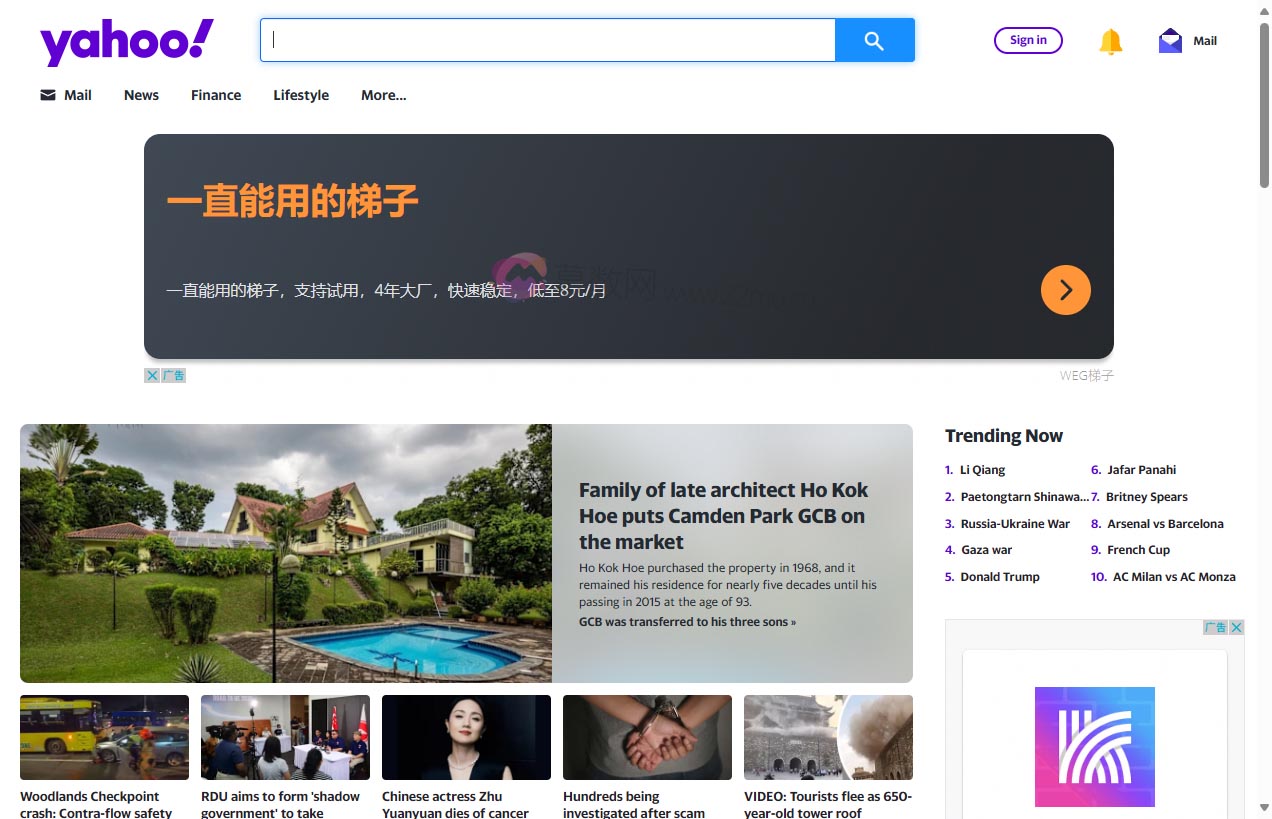
Task: Dismiss the sidebar ad with its X icon
Action: [x=1237, y=627]
